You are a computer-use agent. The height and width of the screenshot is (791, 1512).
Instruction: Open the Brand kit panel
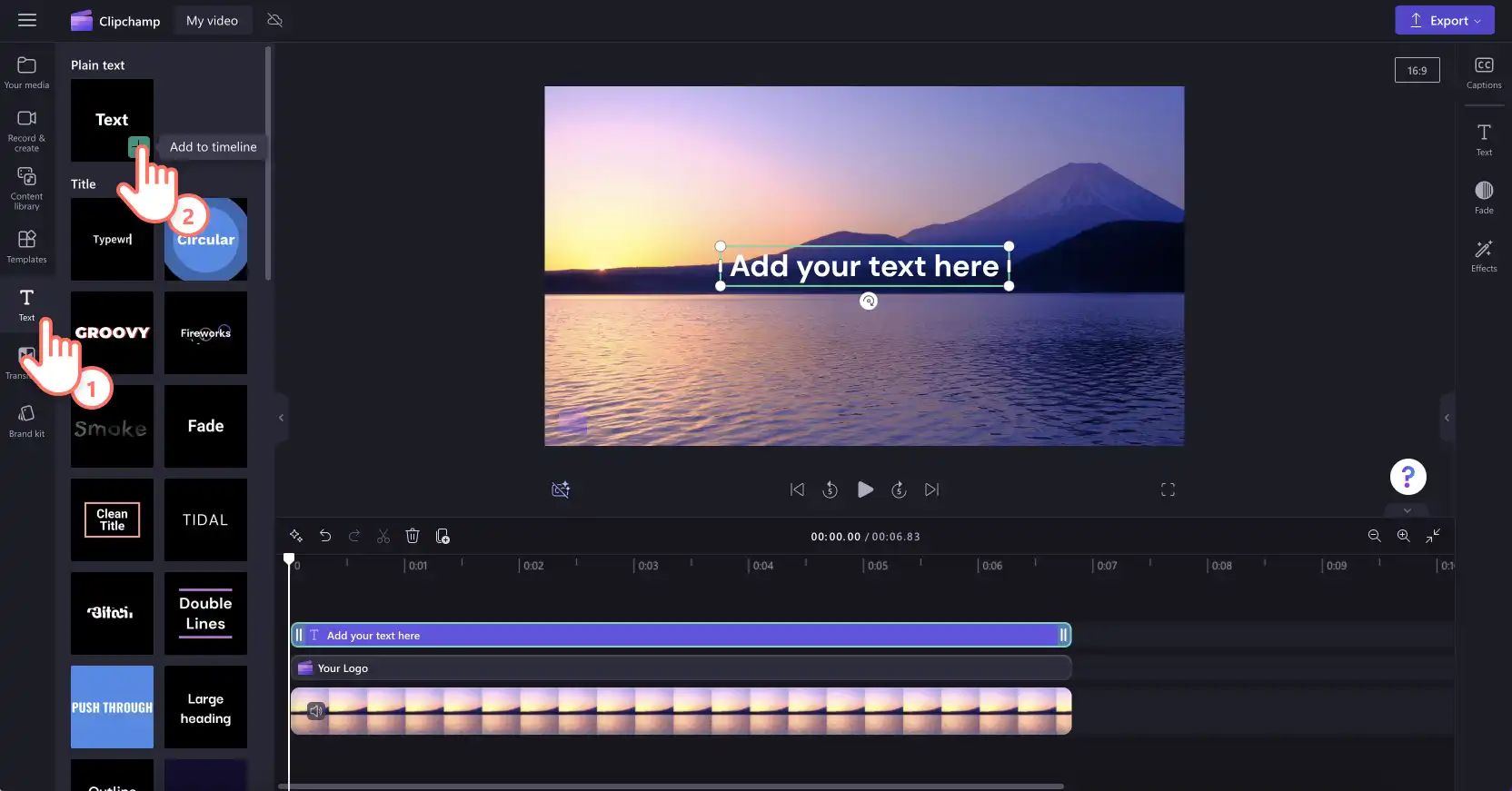[26, 421]
